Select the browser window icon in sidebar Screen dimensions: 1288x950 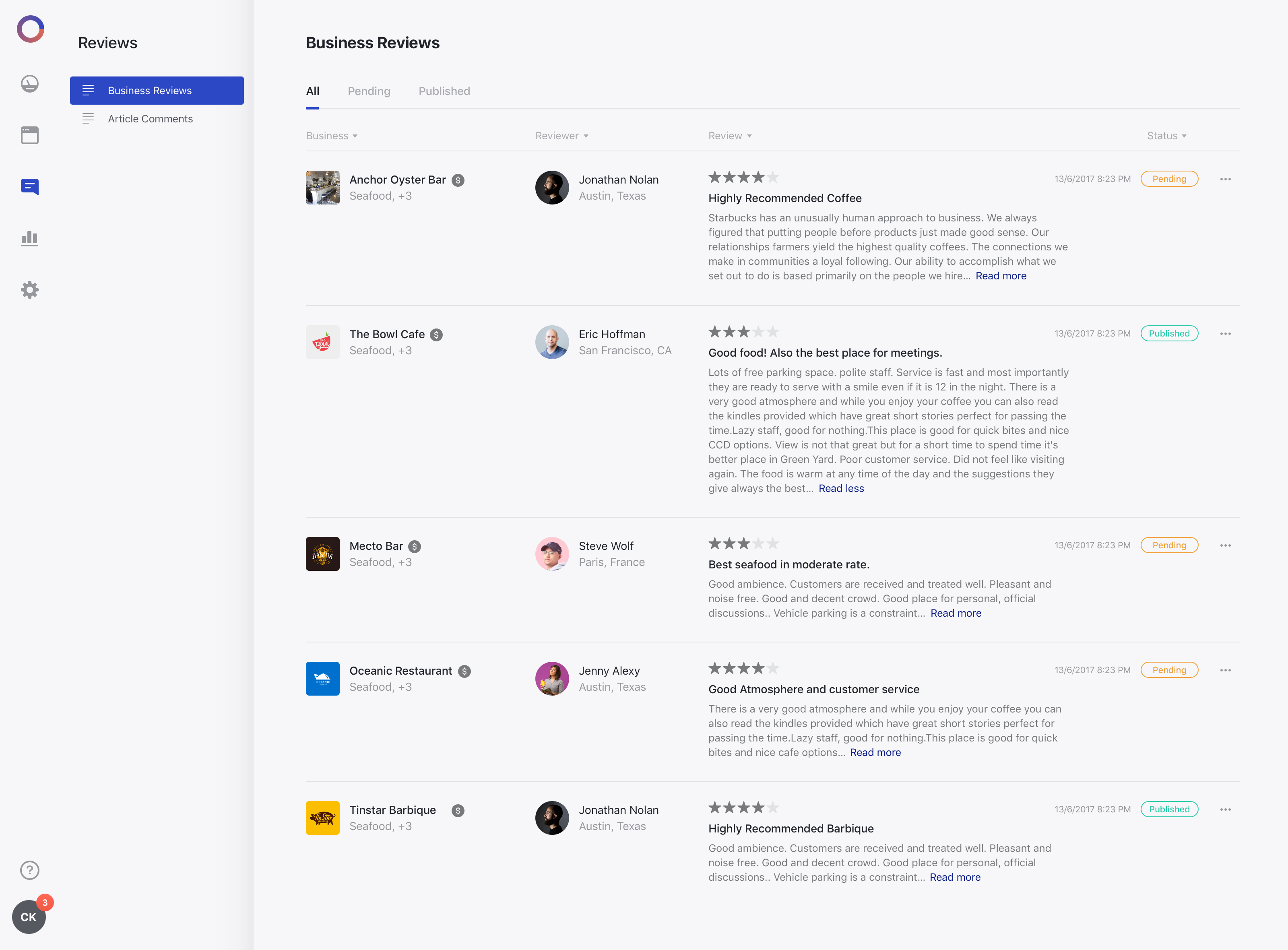[29, 134]
